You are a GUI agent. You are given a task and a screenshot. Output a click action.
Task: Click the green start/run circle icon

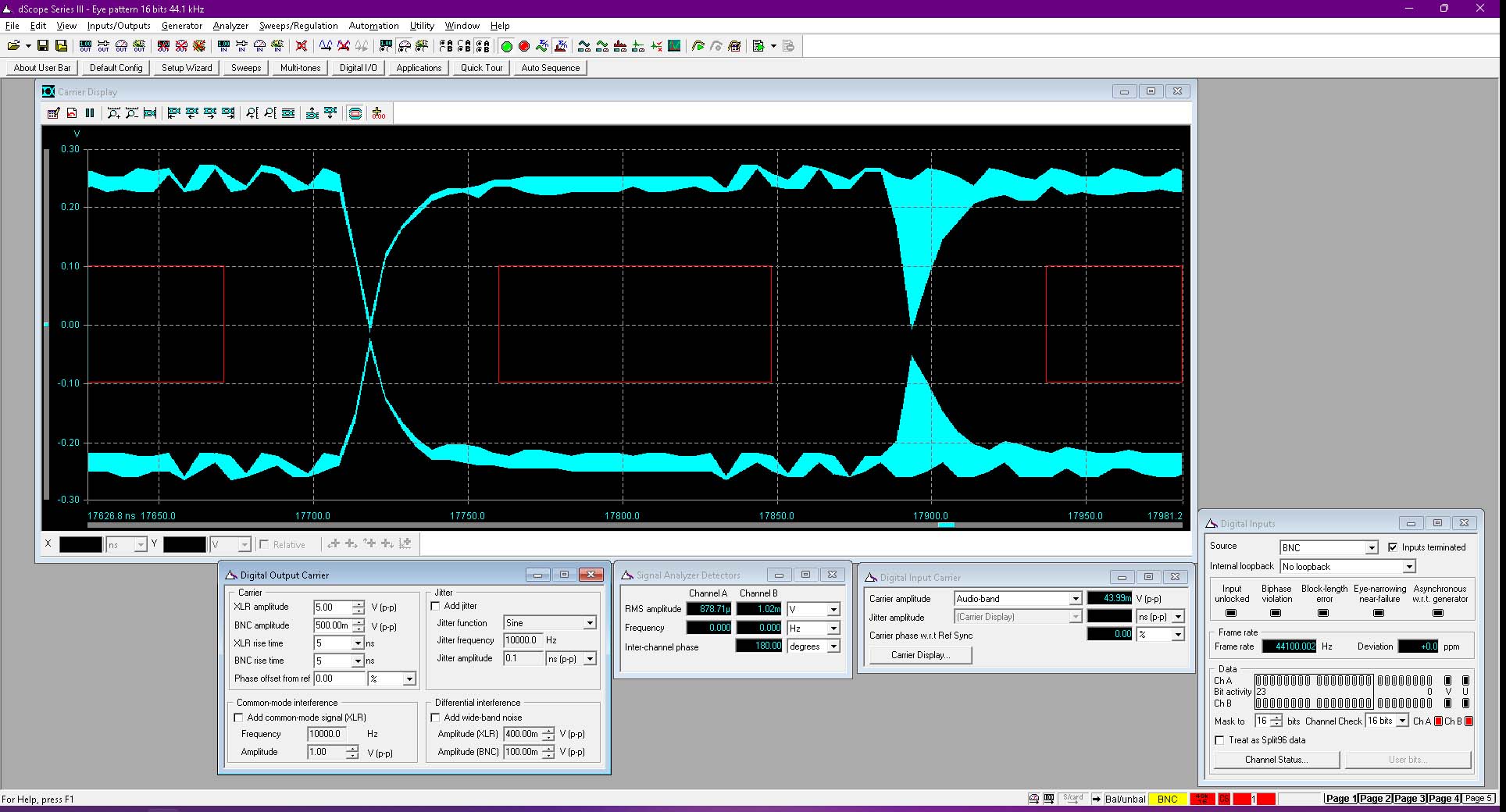506,46
